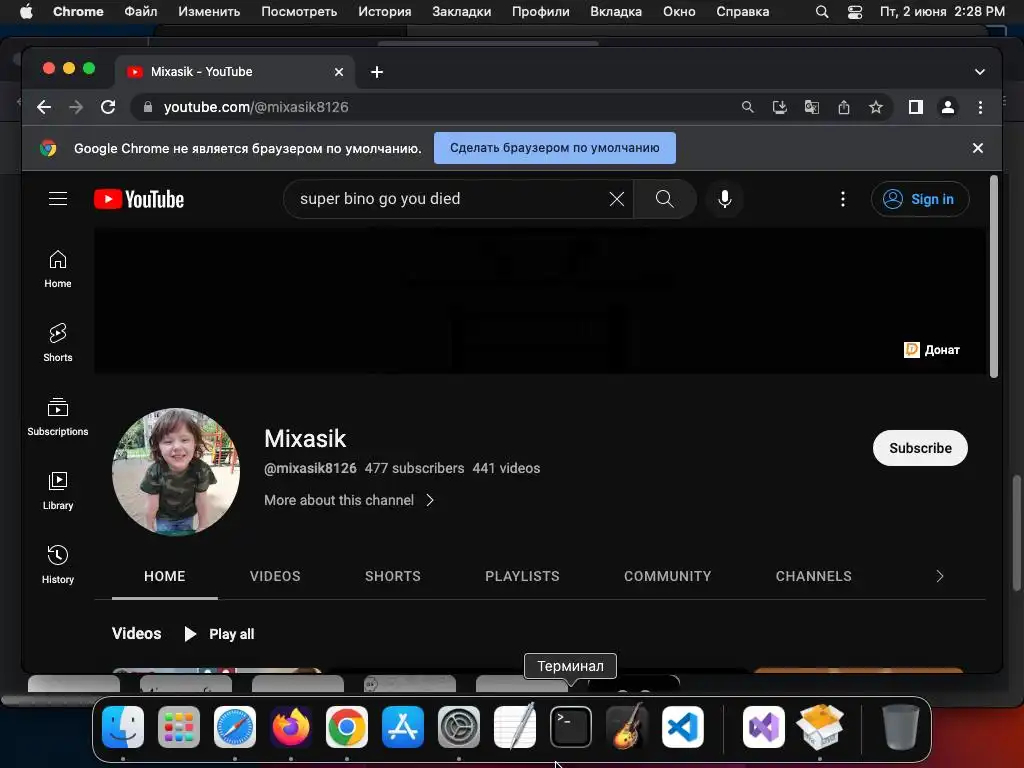Open the Chrome three-dot menu
Viewport: 1024px width, 768px height.
point(980,107)
